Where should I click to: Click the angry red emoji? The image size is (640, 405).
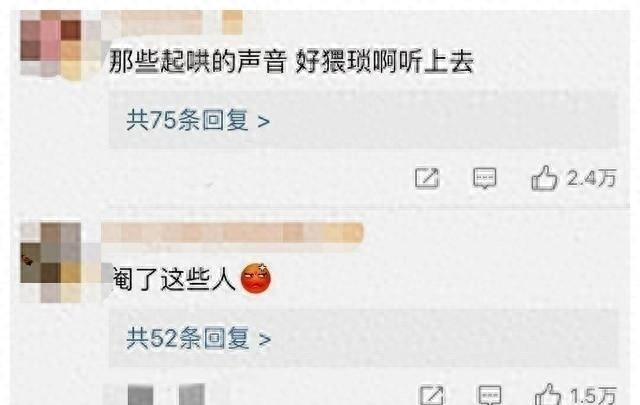coord(256,278)
